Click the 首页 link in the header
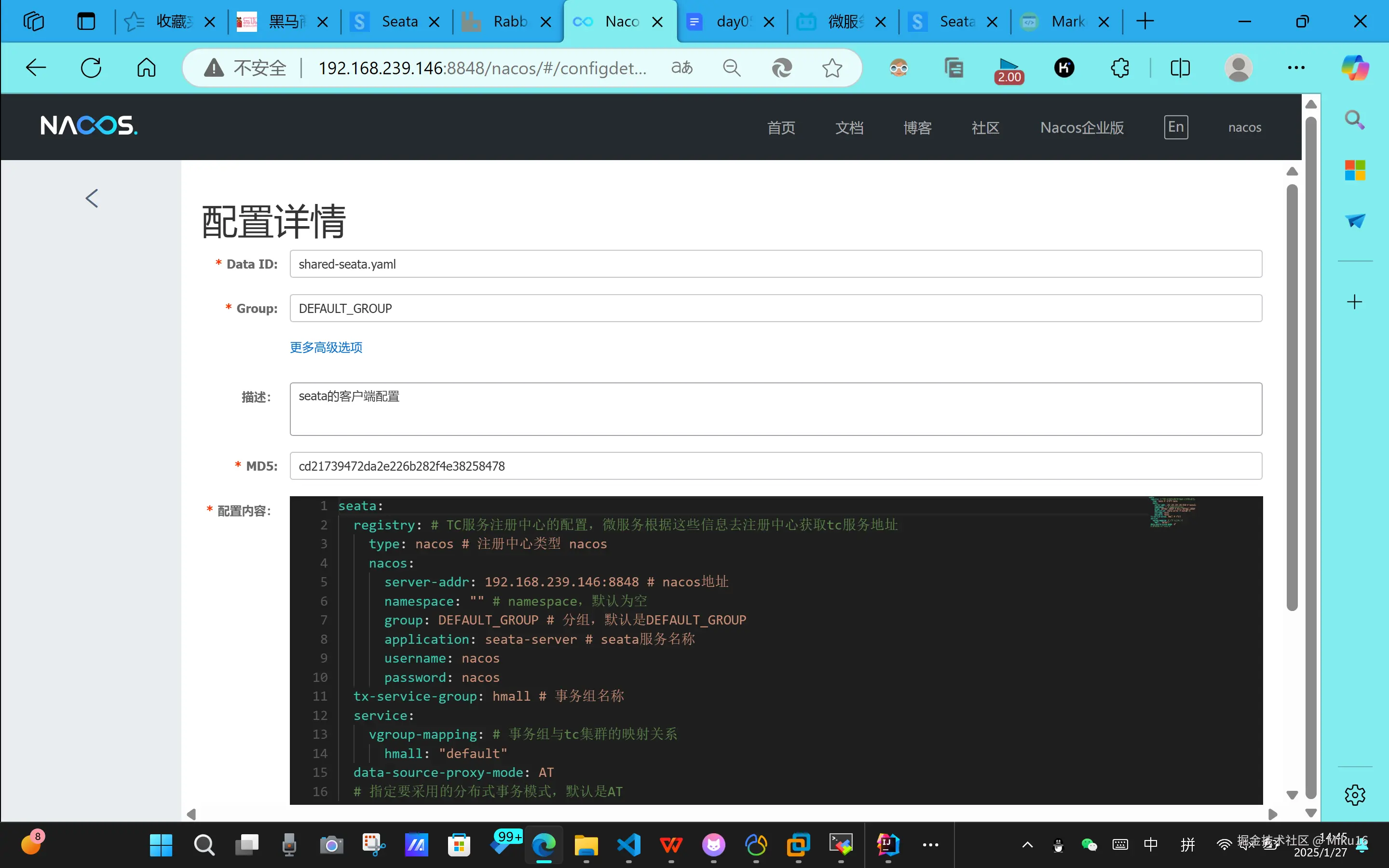This screenshot has width=1389, height=868. (781, 127)
